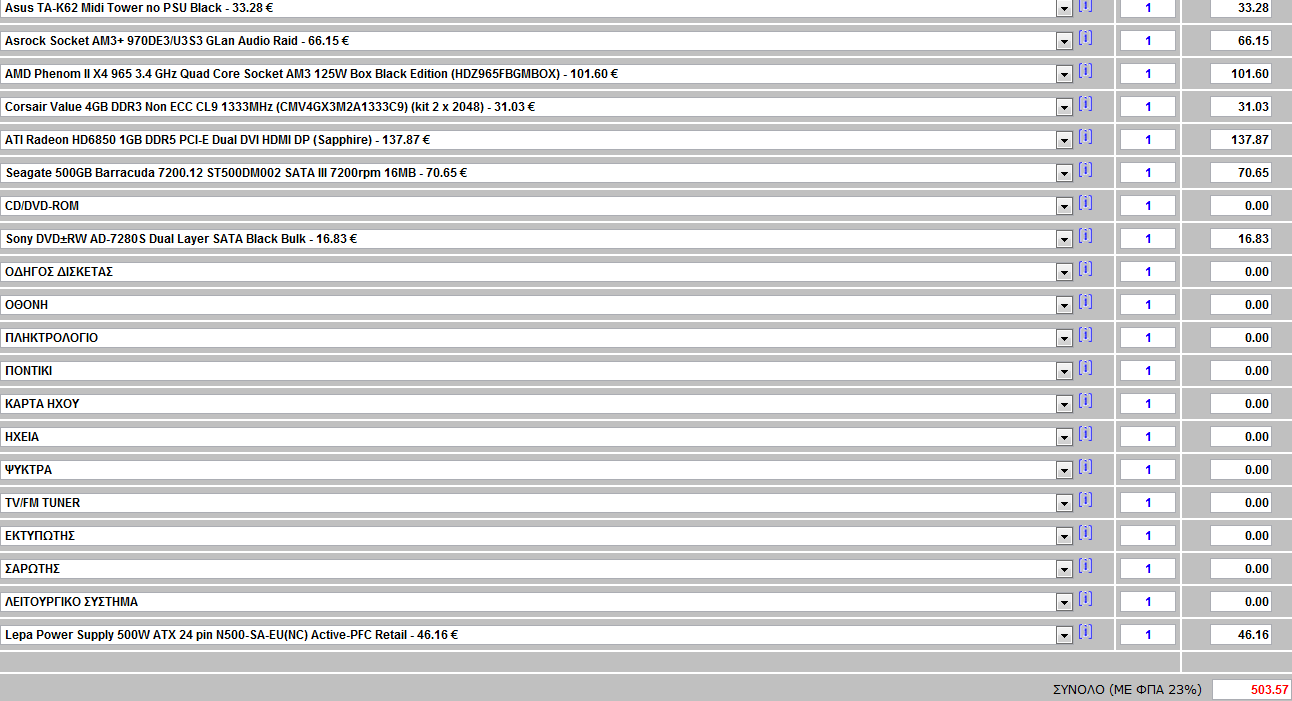Show info for AMD Phenom II X4 965
This screenshot has width=1292, height=701.
tap(1085, 71)
